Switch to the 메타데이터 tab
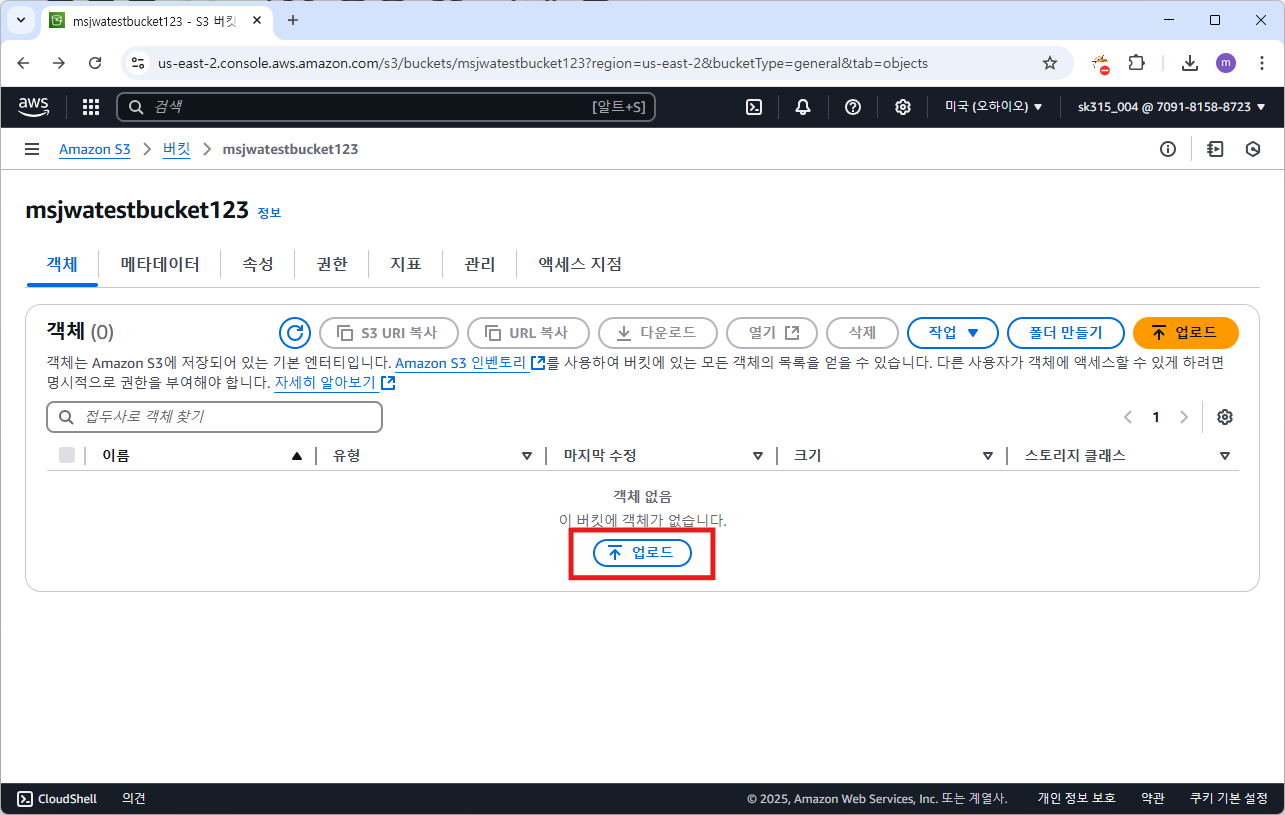1285x815 pixels. 160,264
